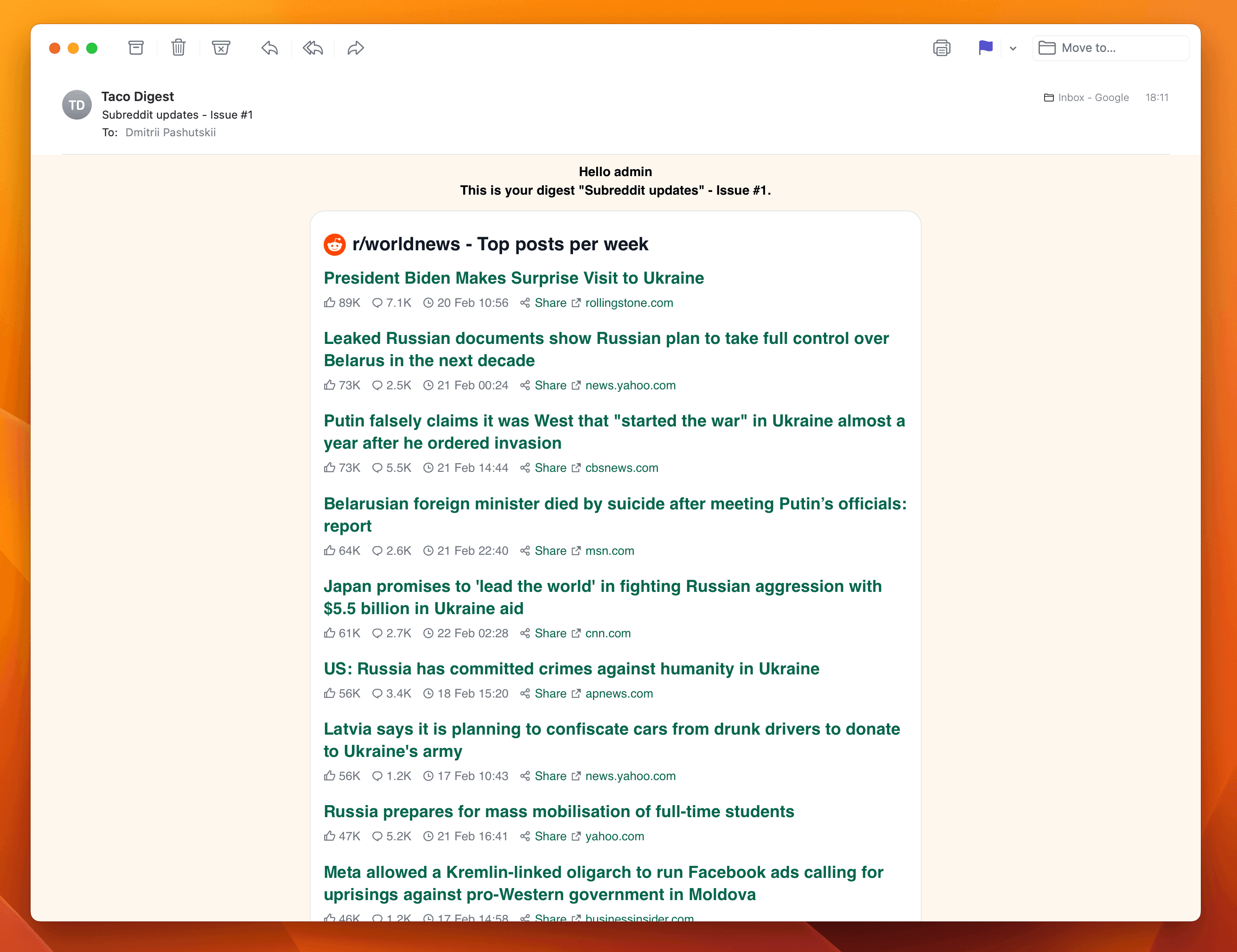
Task: Share the Japan $5.5 billion aid post
Action: pyautogui.click(x=550, y=633)
